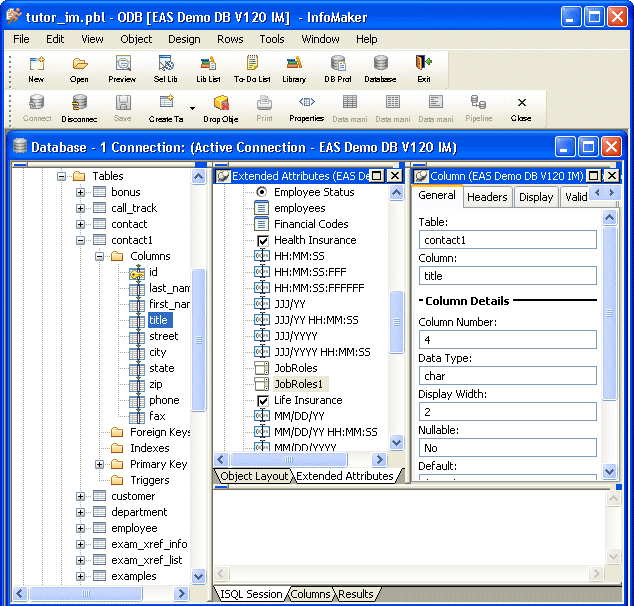Switch to the Headers tab

[x=487, y=197]
